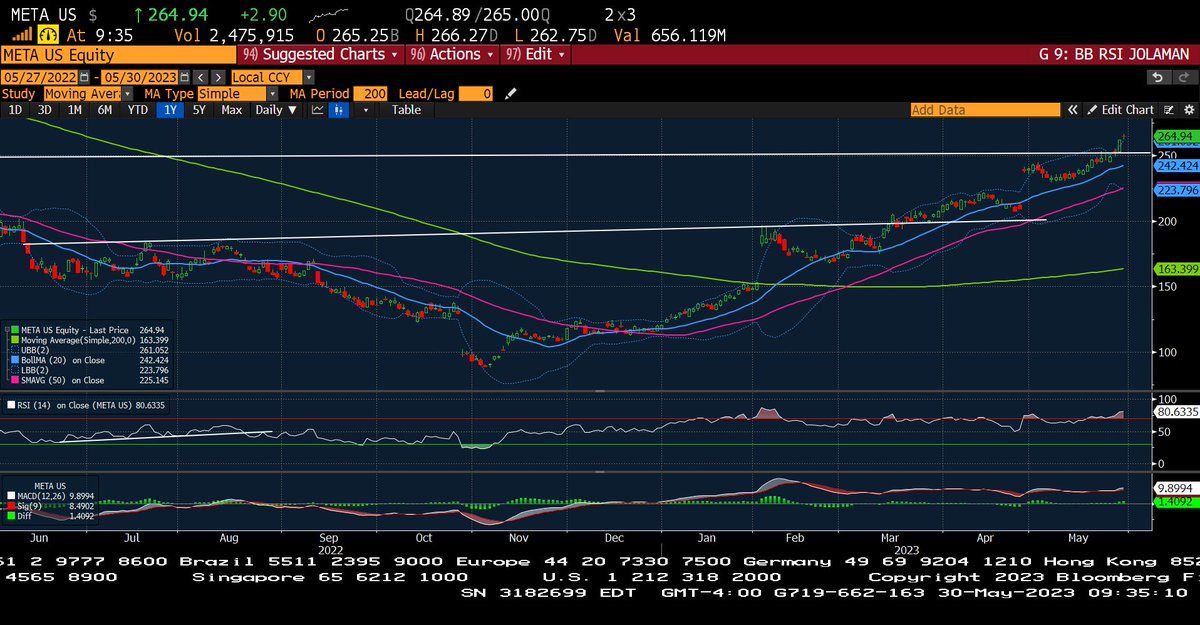Open the Daily periodicity dropdown
Screen dimensions: 1200x625
pos(275,110)
